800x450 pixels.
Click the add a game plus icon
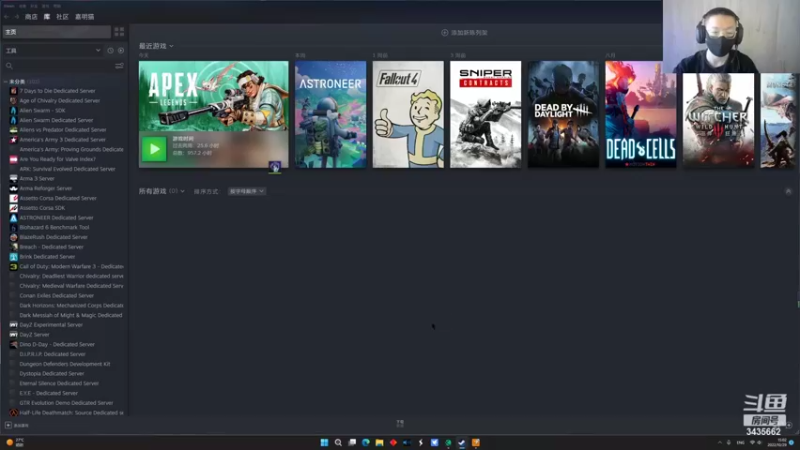pyautogui.click(x=8, y=425)
